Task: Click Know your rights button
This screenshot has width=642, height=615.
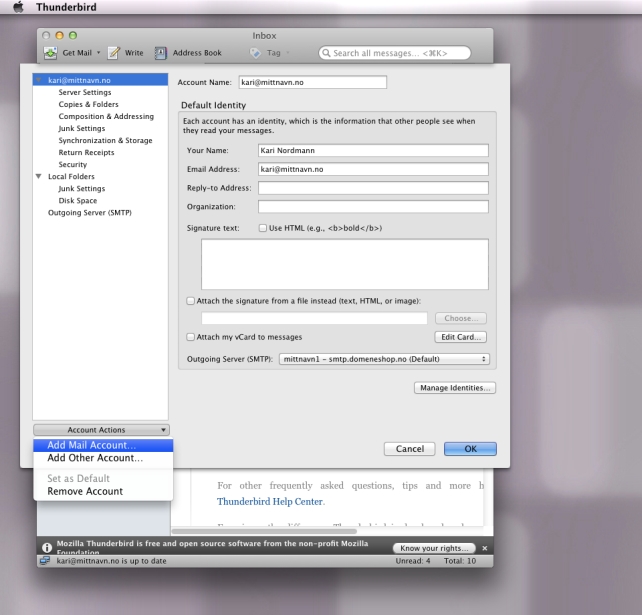Action: (434, 548)
